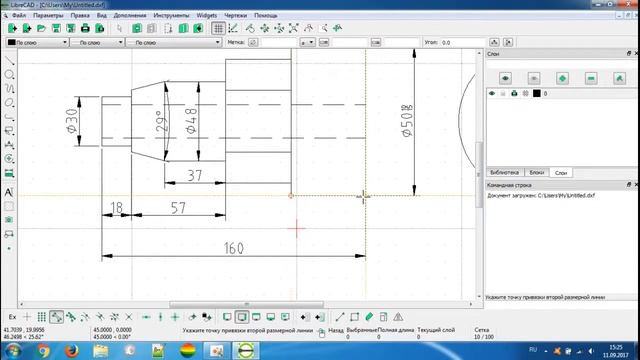Click the Zoom window magnifier icon

tap(324, 28)
